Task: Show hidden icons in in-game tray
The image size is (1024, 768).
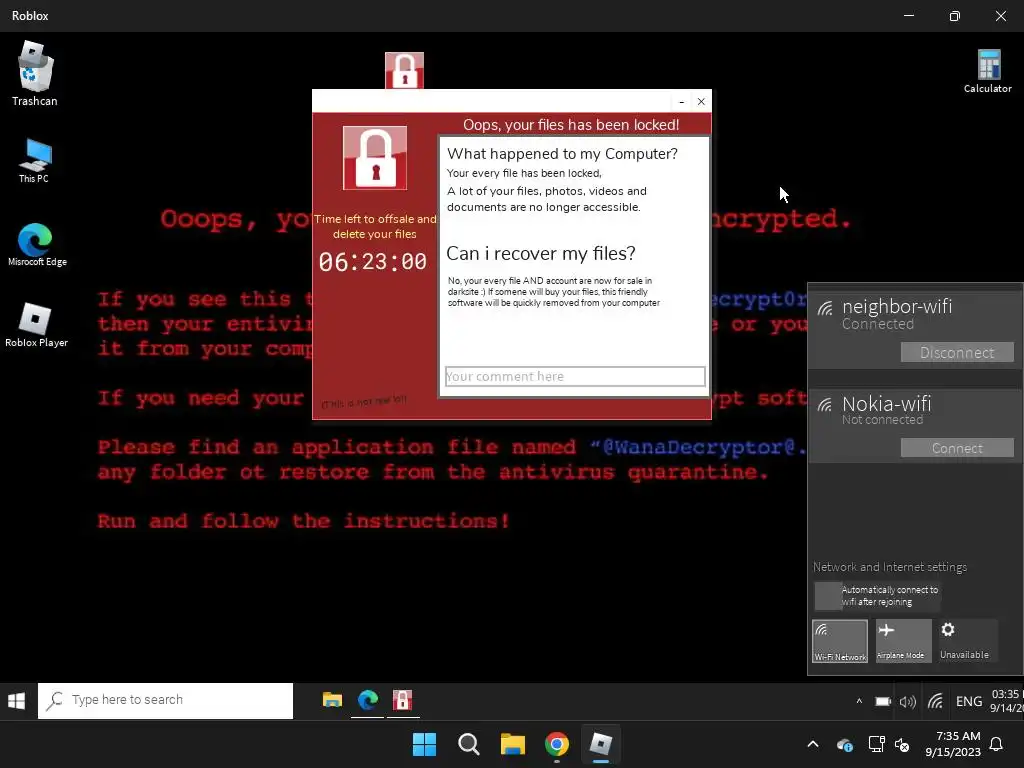Action: tap(859, 701)
